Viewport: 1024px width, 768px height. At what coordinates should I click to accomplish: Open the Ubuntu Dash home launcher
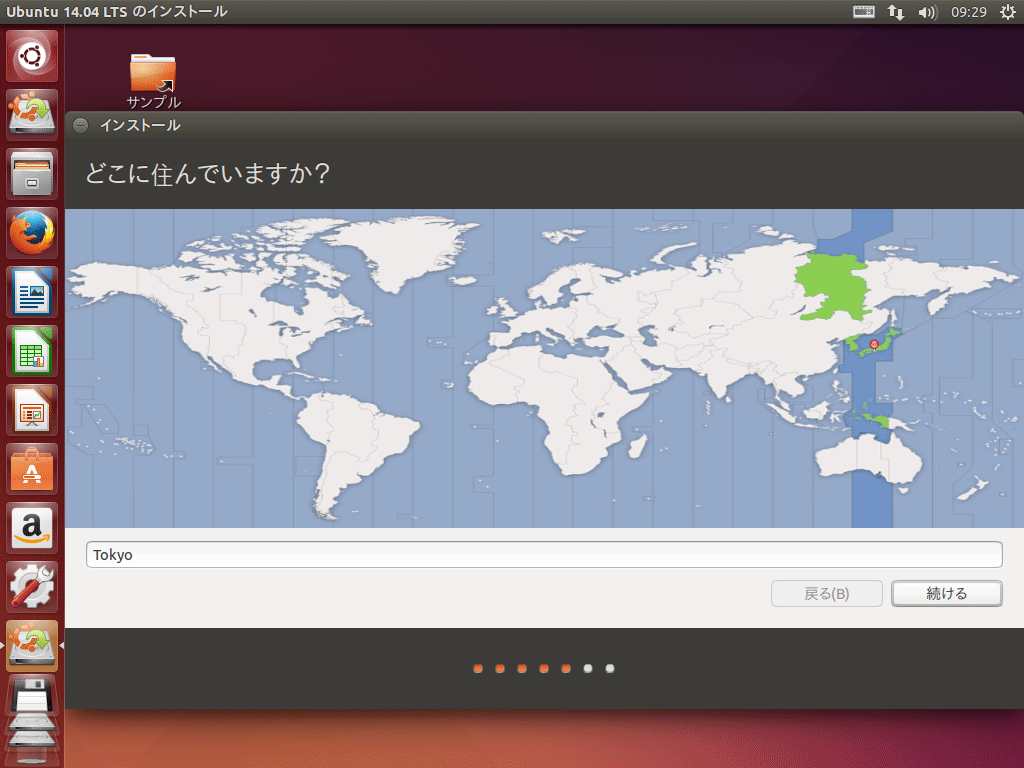pos(31,56)
